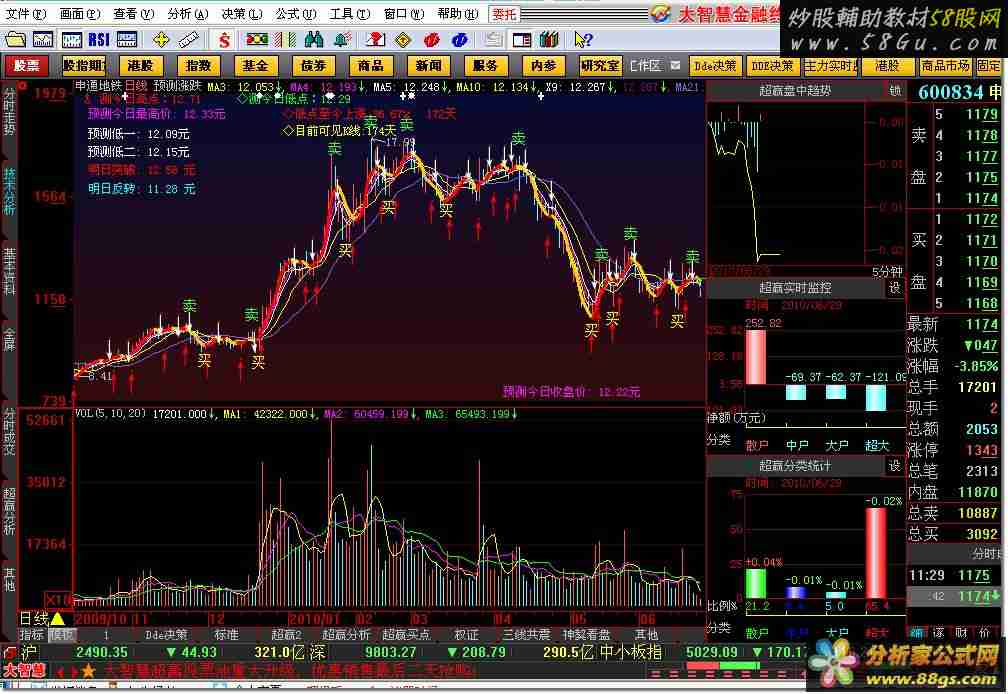
Task: Open the 服务 category button
Action: pyautogui.click(x=485, y=66)
